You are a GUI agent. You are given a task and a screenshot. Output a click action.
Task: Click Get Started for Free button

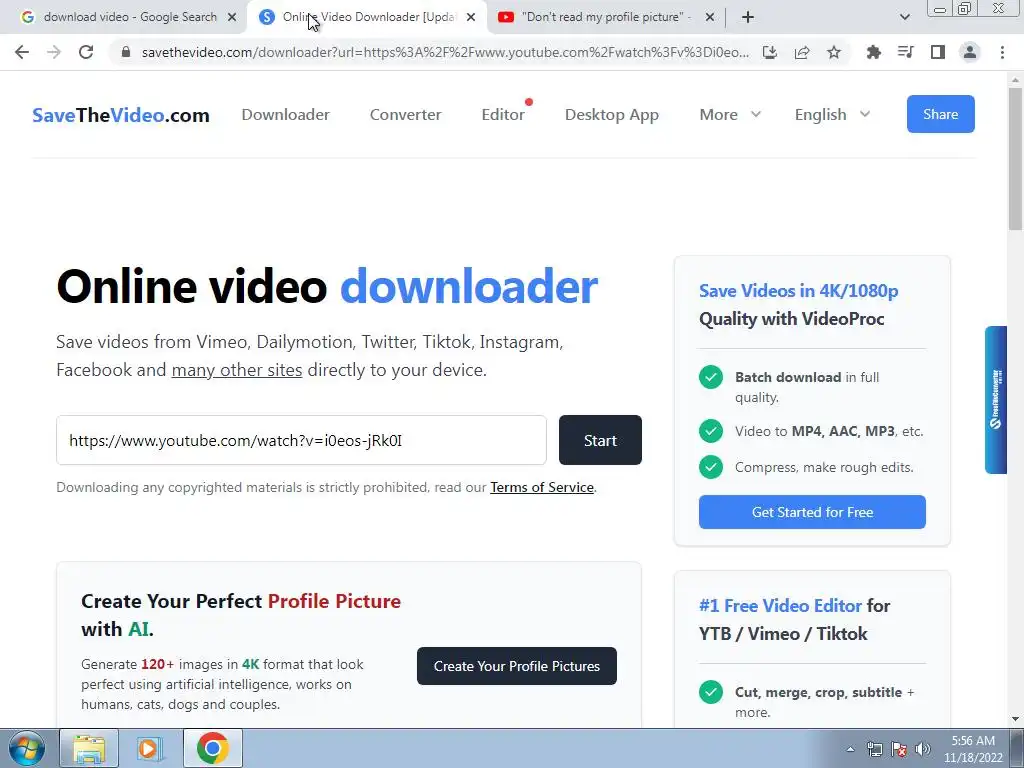[812, 512]
